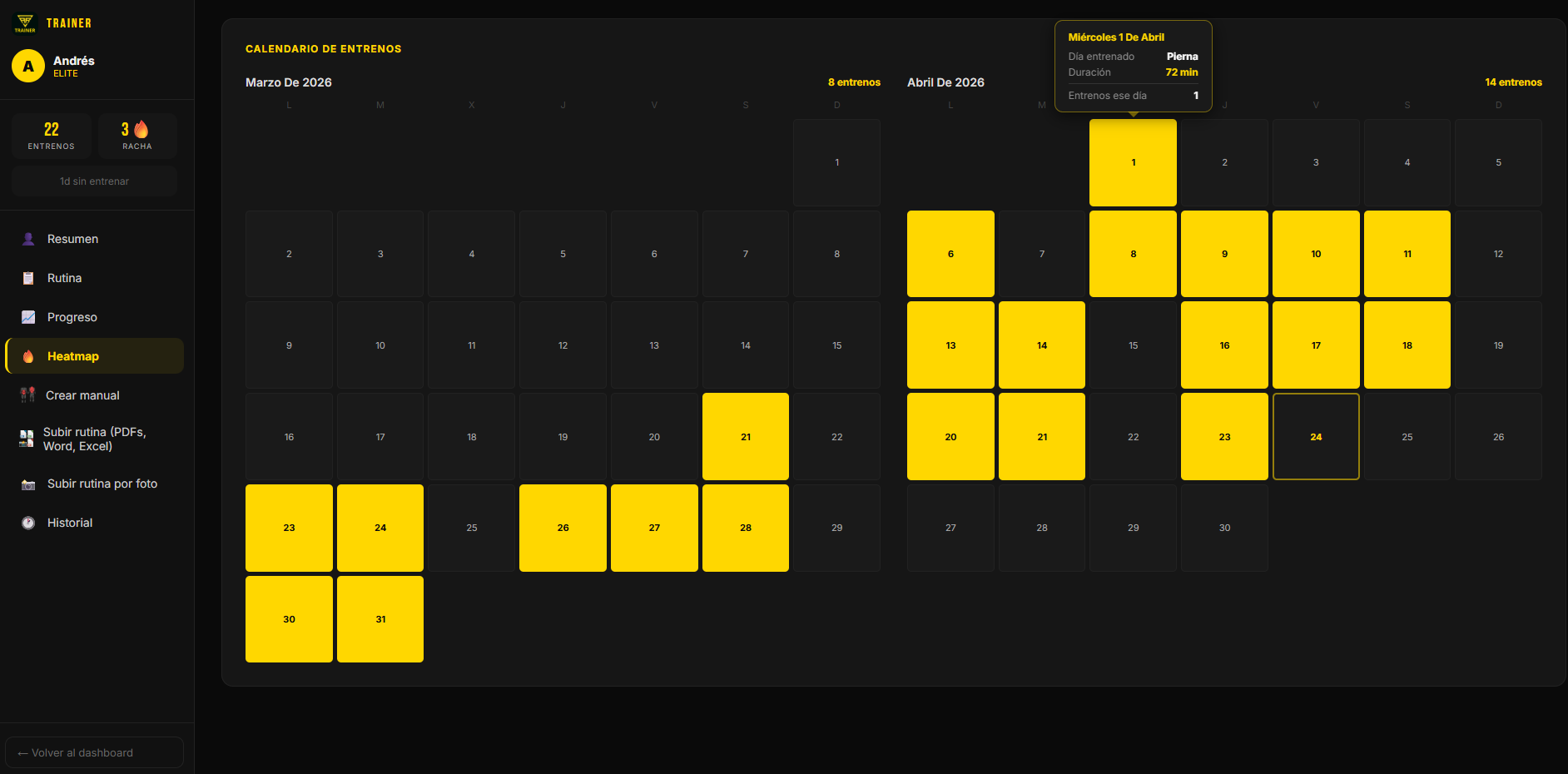Click 72 min duration in tooltip

click(1182, 72)
